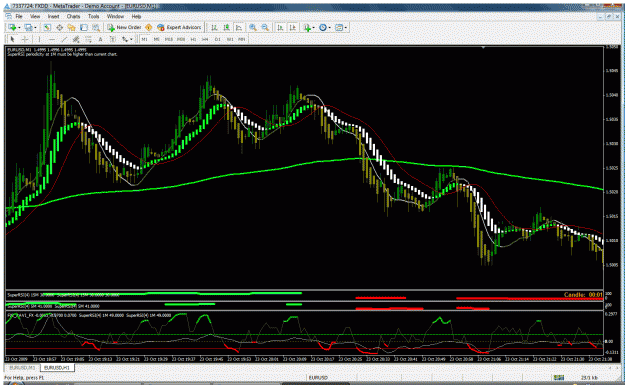Toggle the Navigator star-folder icon
The height and width of the screenshot is (385, 625).
(71, 28)
